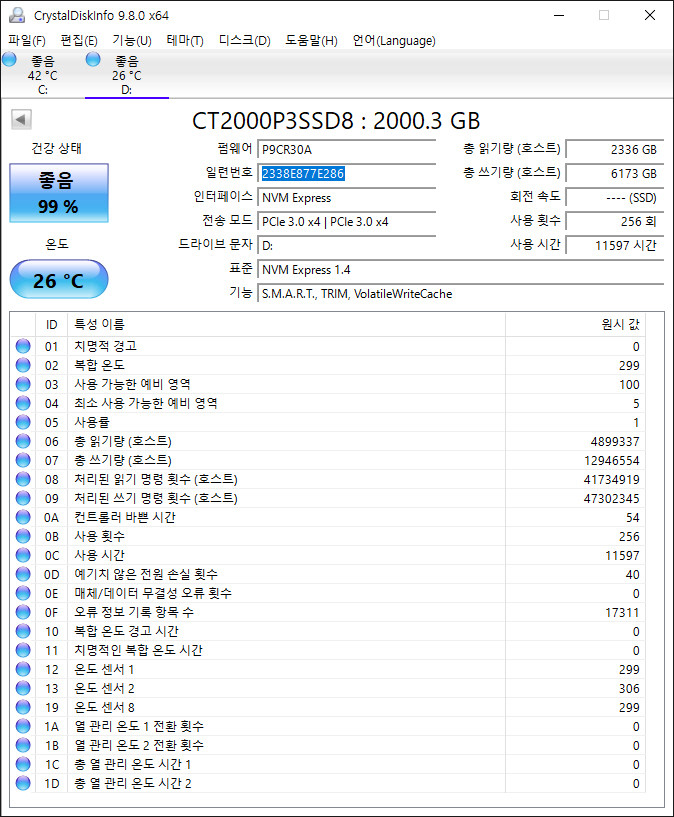
Task: Click the features field S.M.A.R.T., TRIM
Action: [461, 293]
